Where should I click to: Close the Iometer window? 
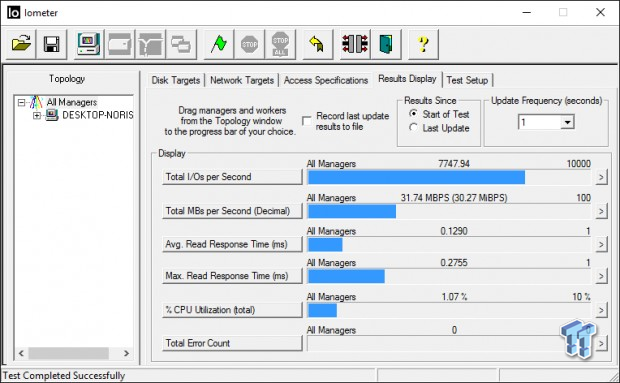tap(600, 12)
